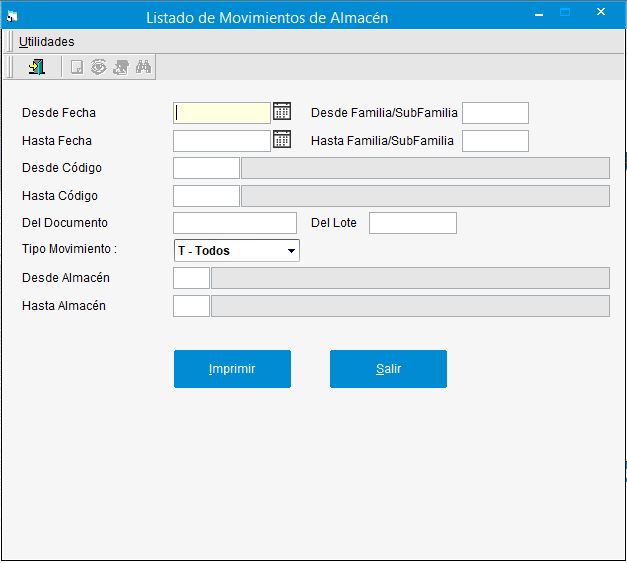
Task: Click the application icon in title bar
Action: (x=12, y=17)
